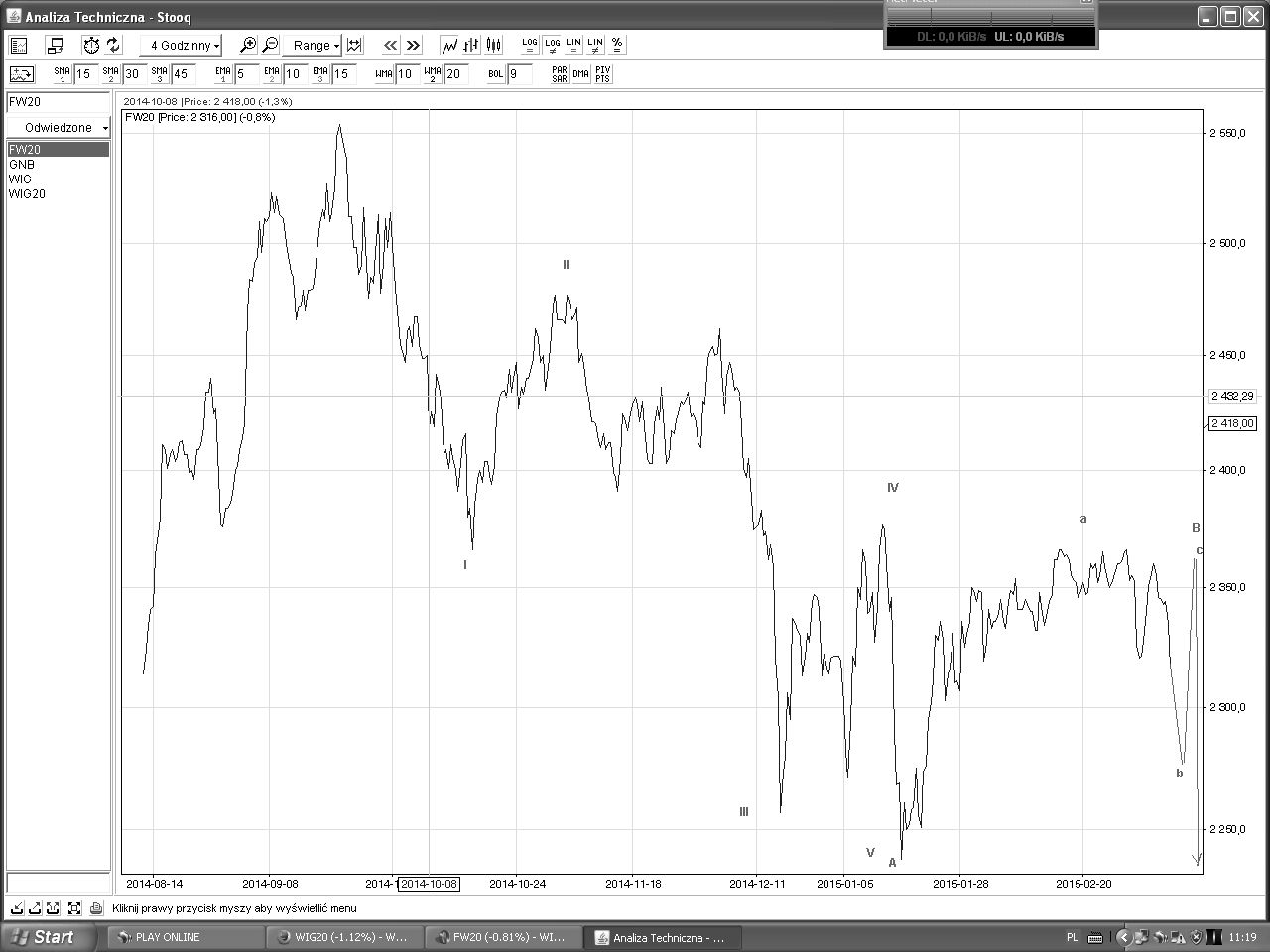The image size is (1270, 952).
Task: Click the SMA 1 period field showing 15
Action: point(85,74)
